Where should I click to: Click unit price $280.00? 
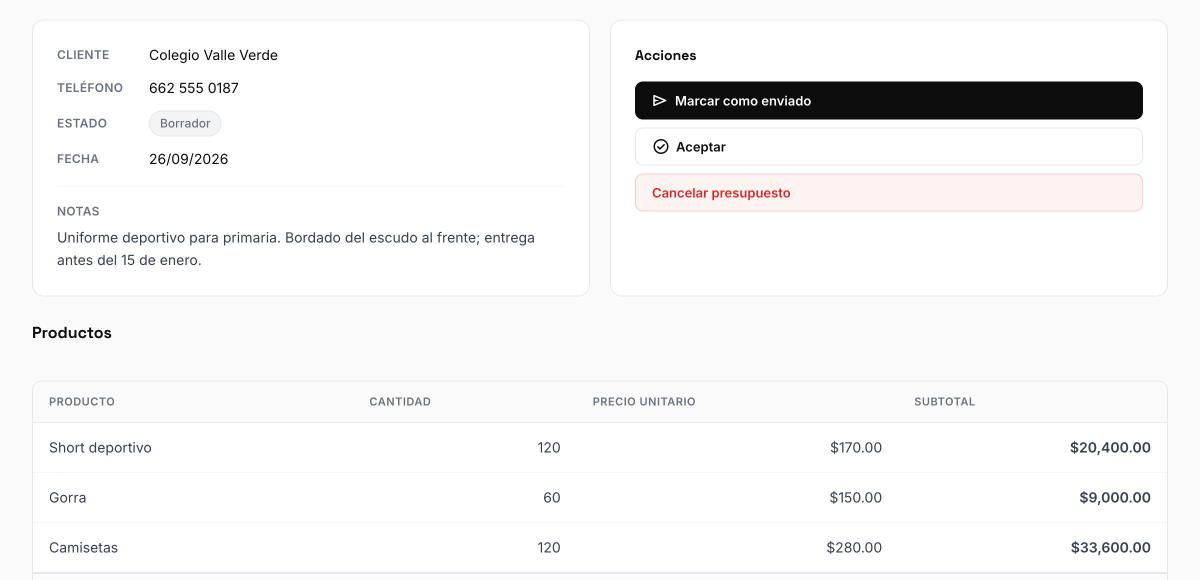[x=854, y=548]
